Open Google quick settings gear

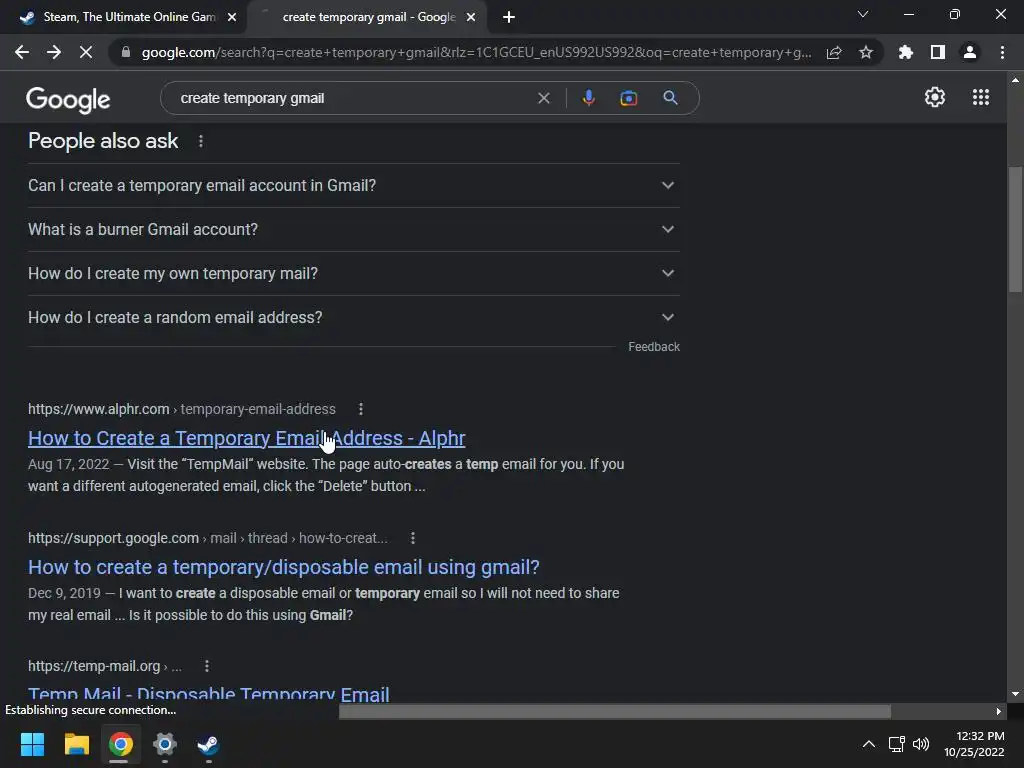pyautogui.click(x=935, y=97)
